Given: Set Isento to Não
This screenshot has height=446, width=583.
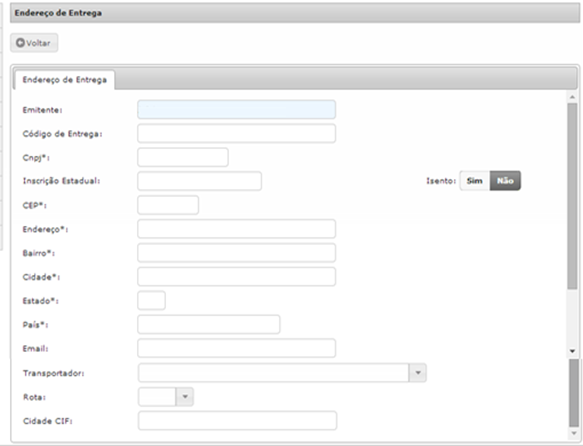Looking at the screenshot, I should point(505,181).
